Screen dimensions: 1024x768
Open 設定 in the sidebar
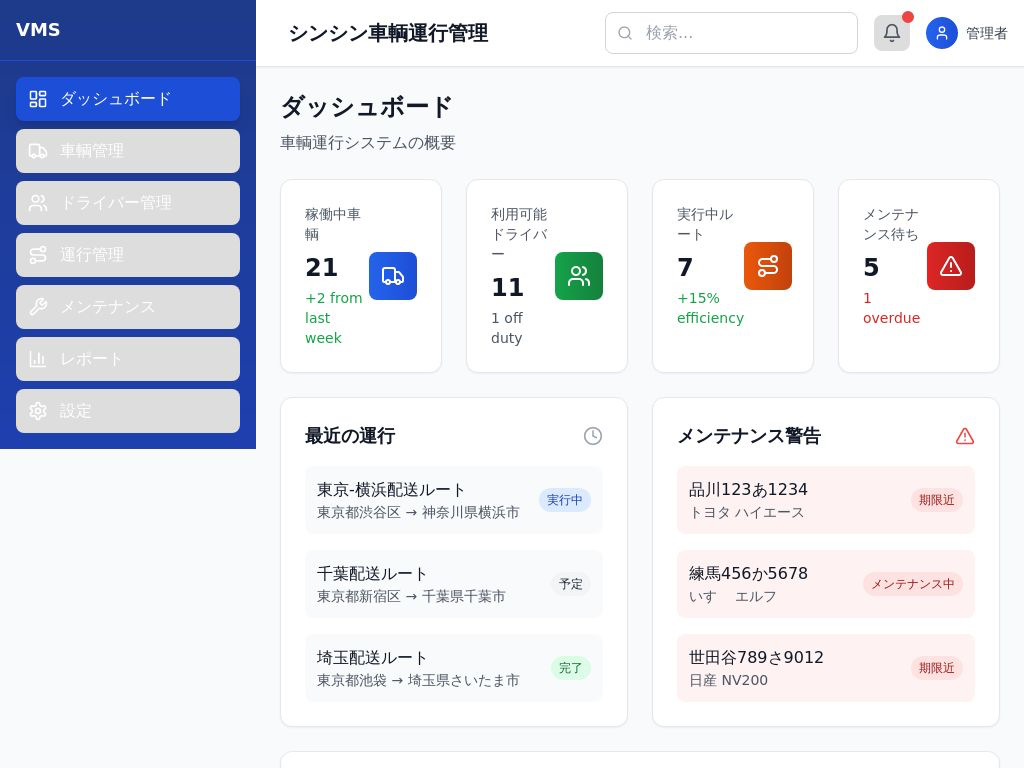tap(128, 411)
